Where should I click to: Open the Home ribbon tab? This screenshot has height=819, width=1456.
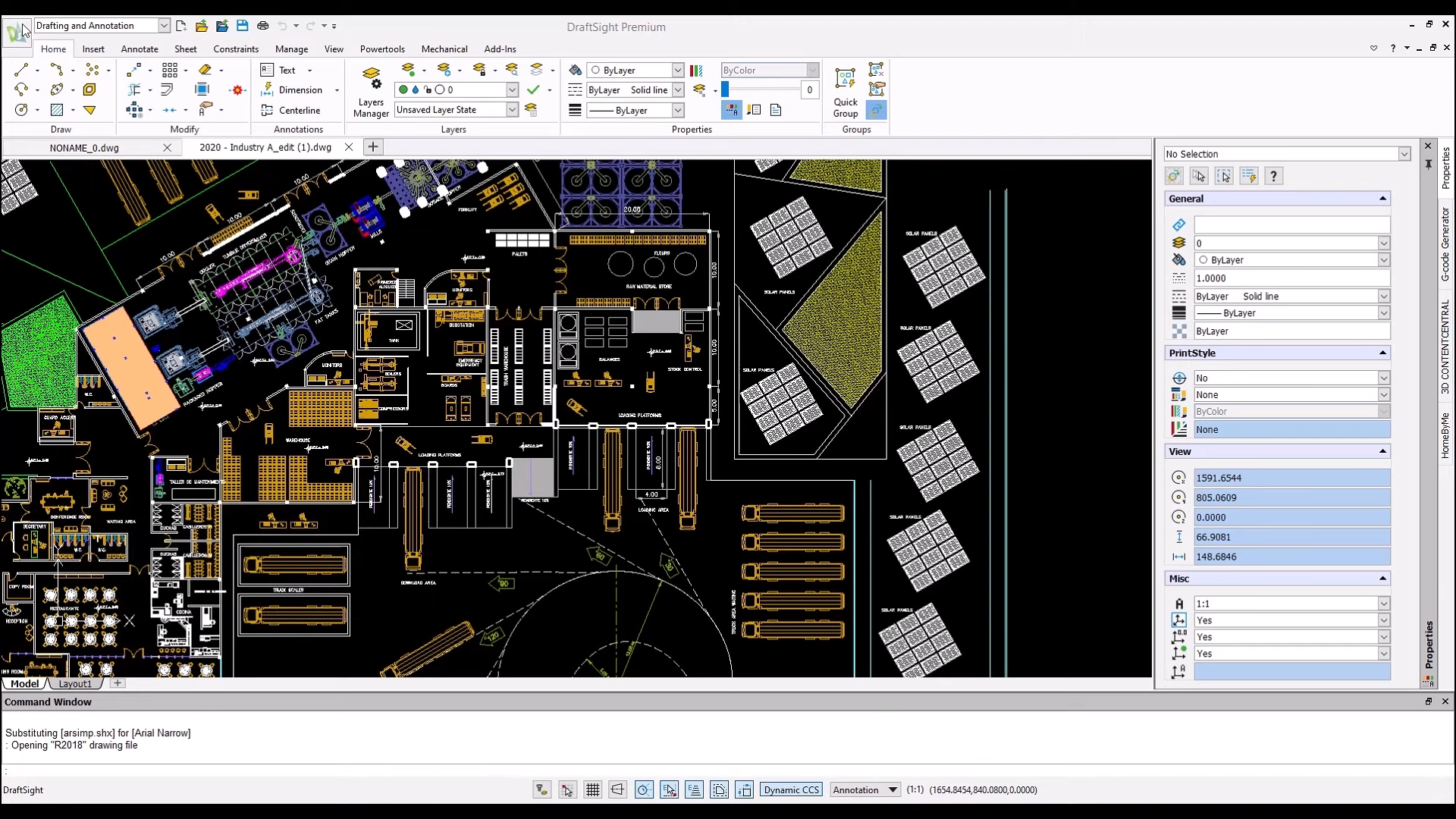click(x=53, y=48)
